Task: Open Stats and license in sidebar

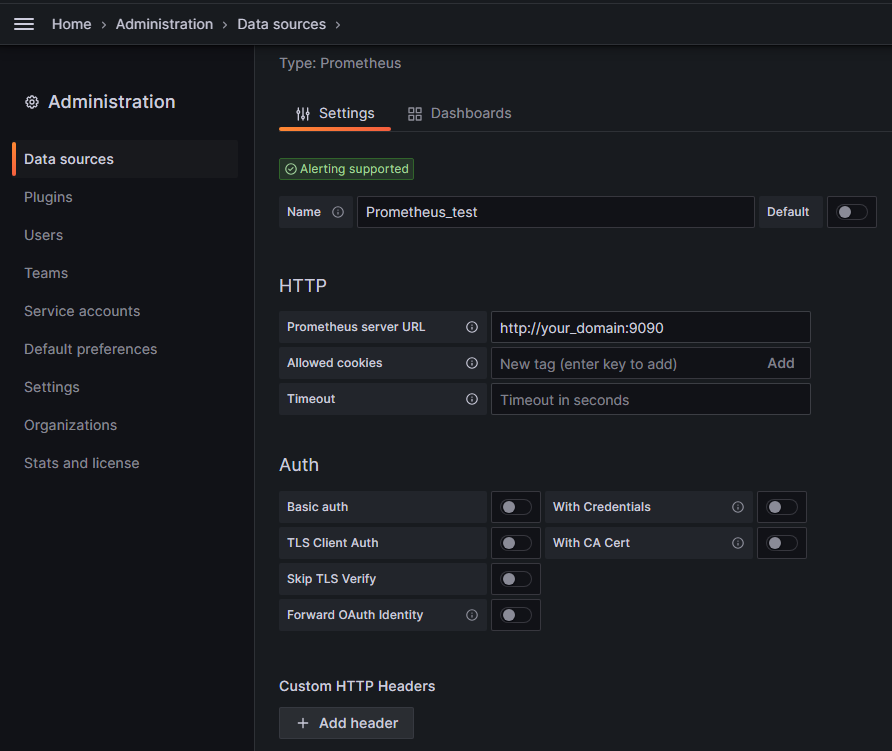Action: coord(81,463)
